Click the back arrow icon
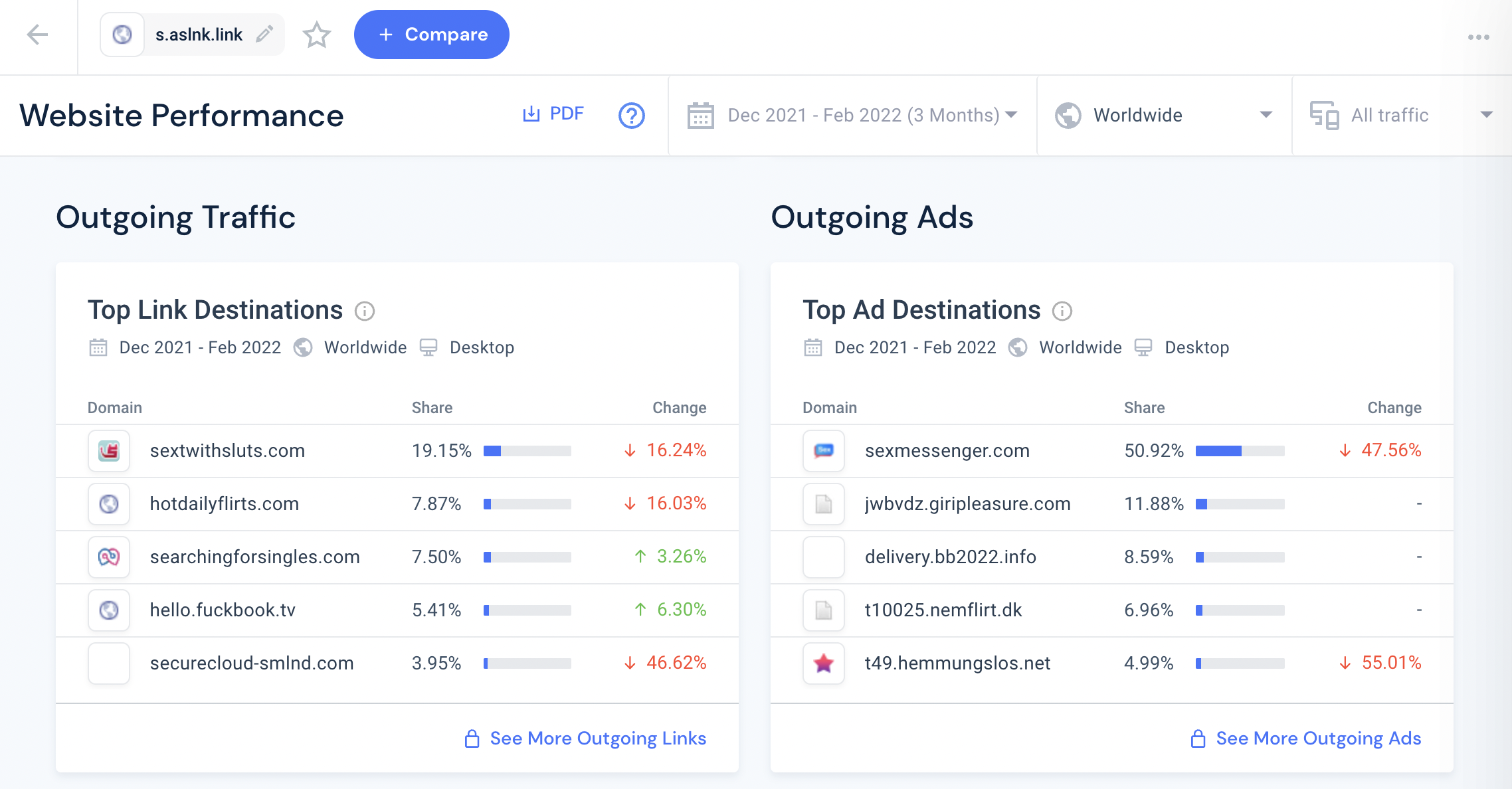This screenshot has width=1512, height=789. (38, 35)
